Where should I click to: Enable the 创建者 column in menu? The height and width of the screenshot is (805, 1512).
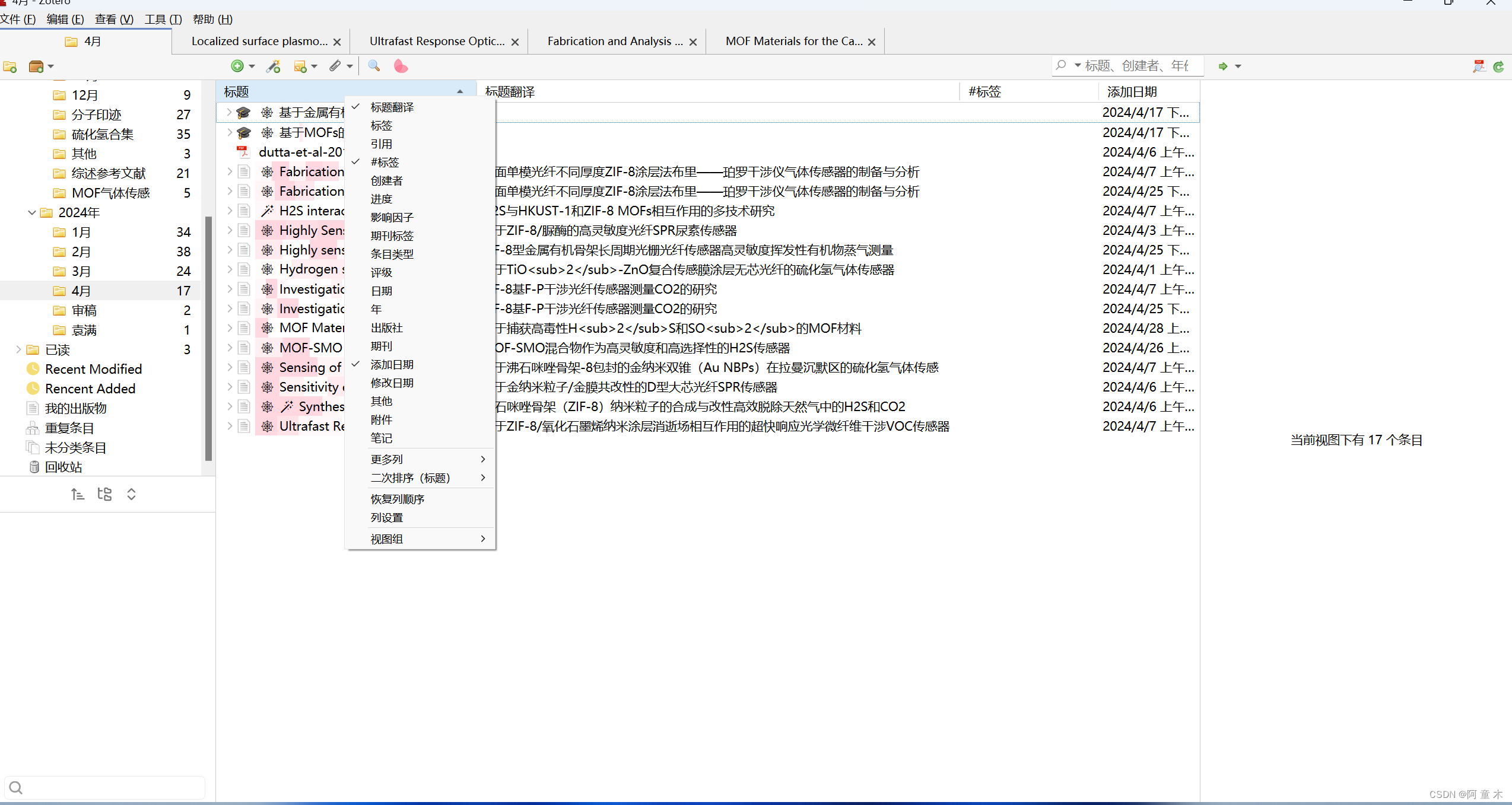click(x=386, y=181)
